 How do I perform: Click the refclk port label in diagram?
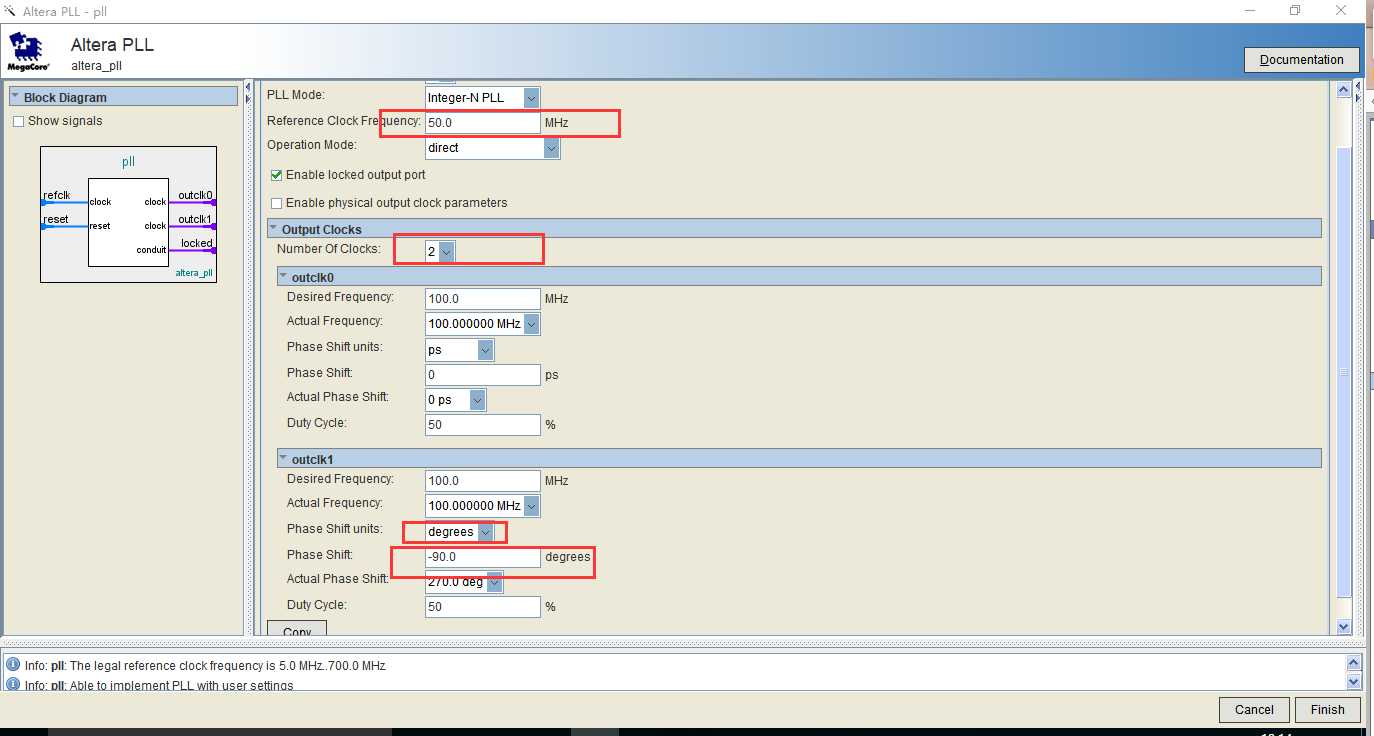[57, 195]
